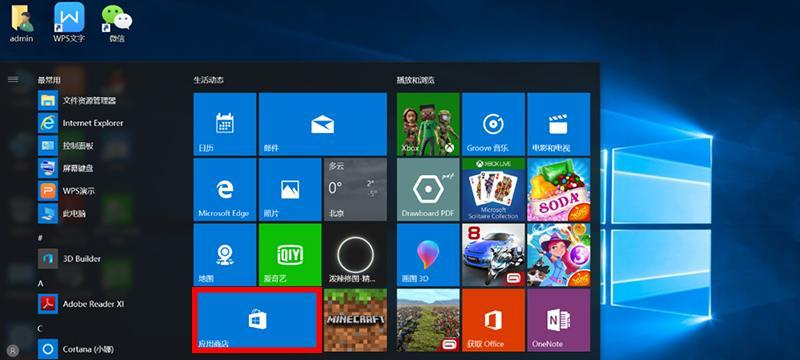This screenshot has height=360, width=800.
Task: Open the 邮件 mail tile
Action: (322, 124)
